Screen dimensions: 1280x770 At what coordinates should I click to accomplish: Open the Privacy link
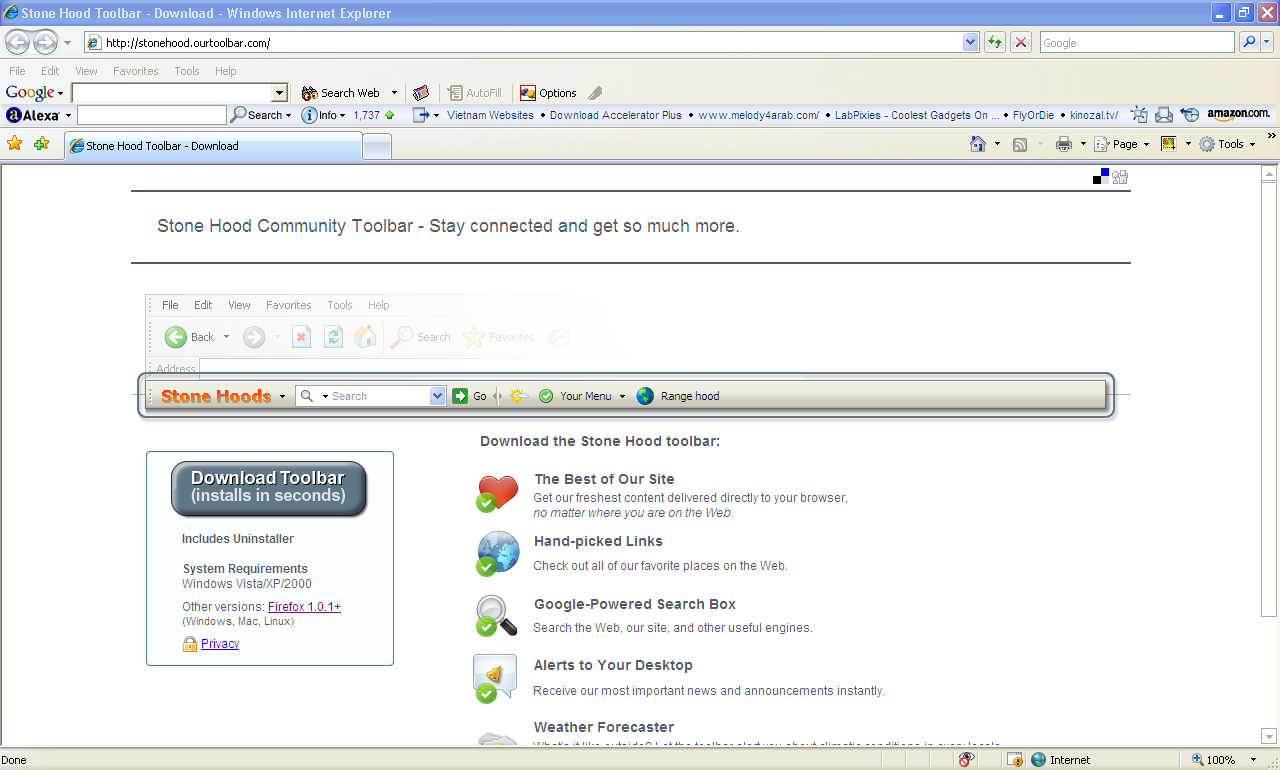(220, 644)
